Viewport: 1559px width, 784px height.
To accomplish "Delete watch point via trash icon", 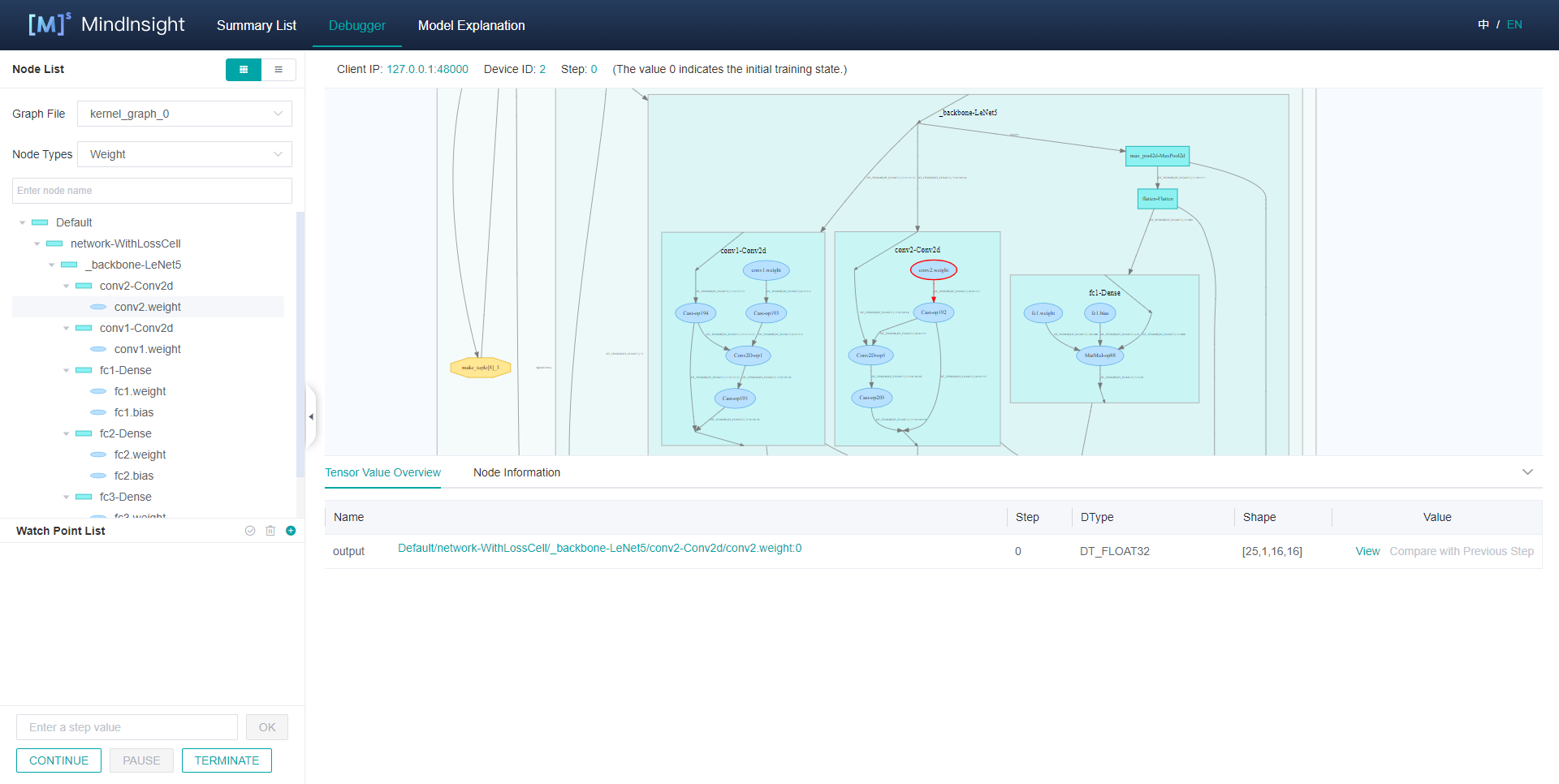I will pyautogui.click(x=270, y=531).
